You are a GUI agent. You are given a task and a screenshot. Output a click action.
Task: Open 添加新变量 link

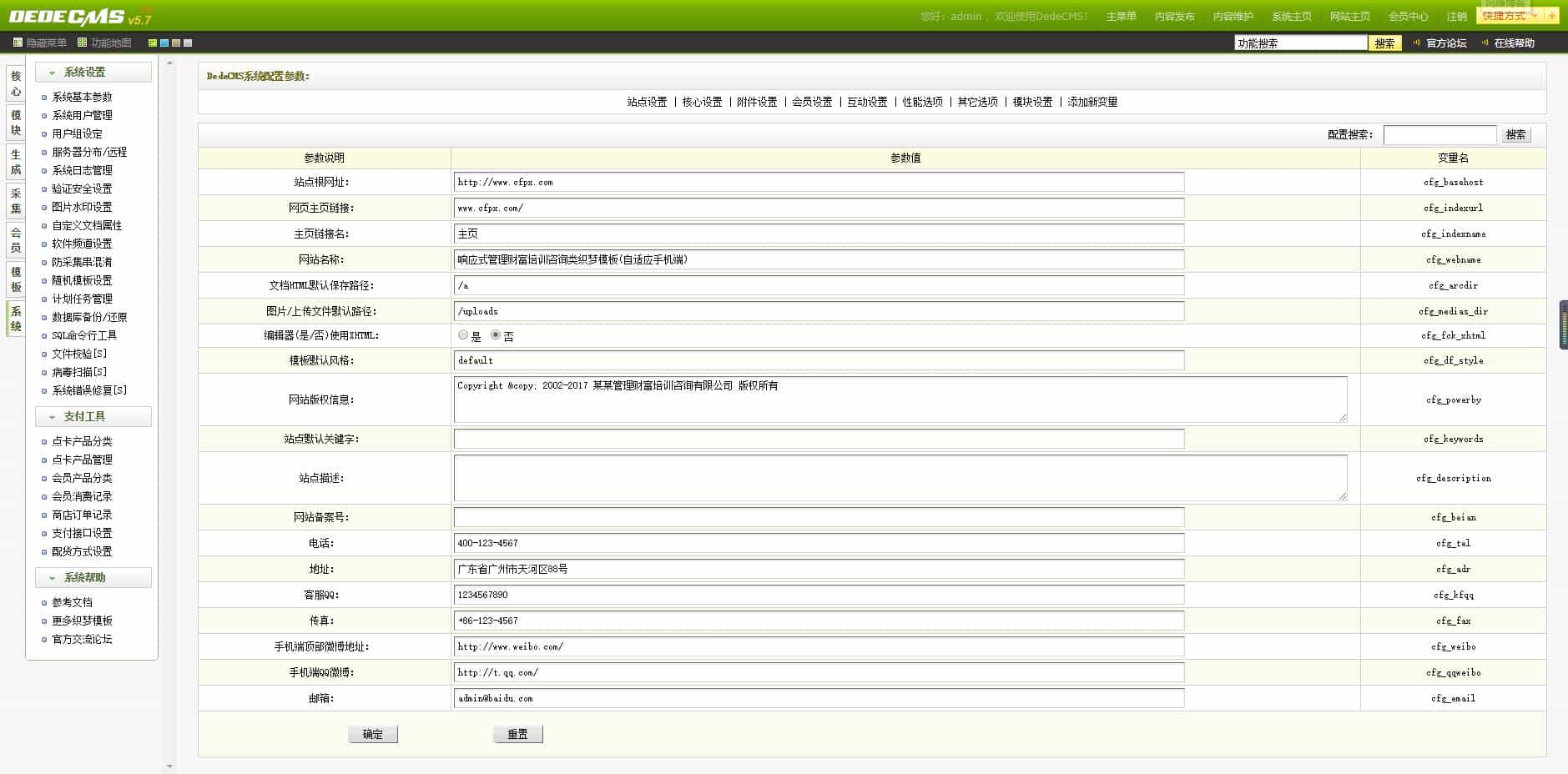click(x=1092, y=102)
